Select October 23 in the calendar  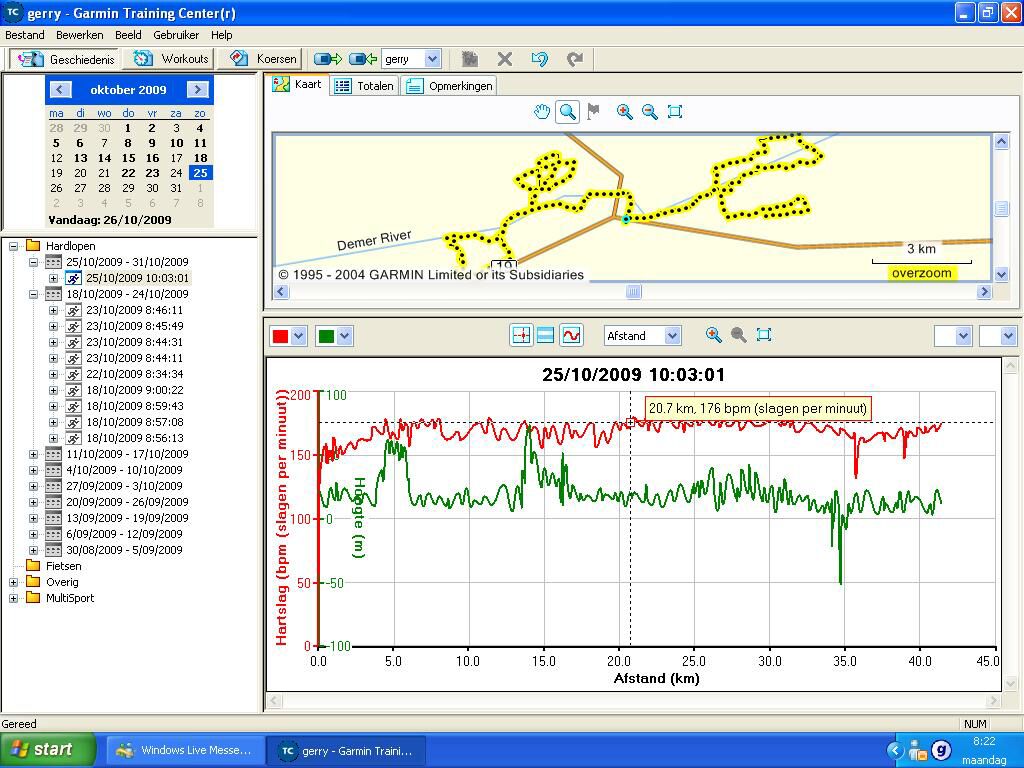point(152,173)
